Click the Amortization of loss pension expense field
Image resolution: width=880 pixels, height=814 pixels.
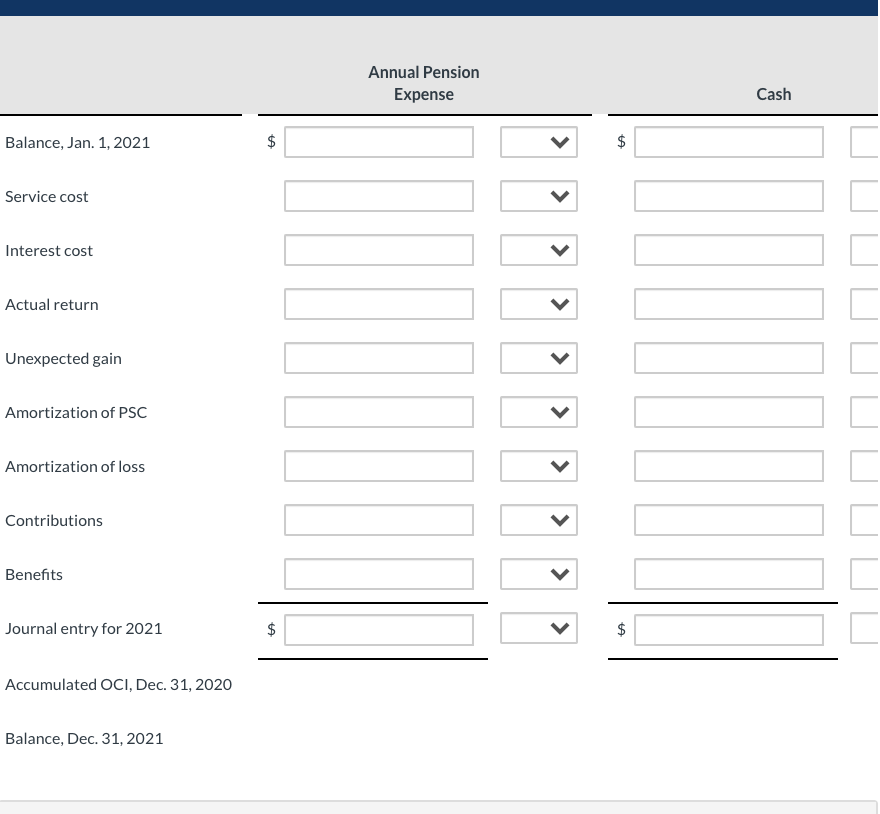pos(378,465)
